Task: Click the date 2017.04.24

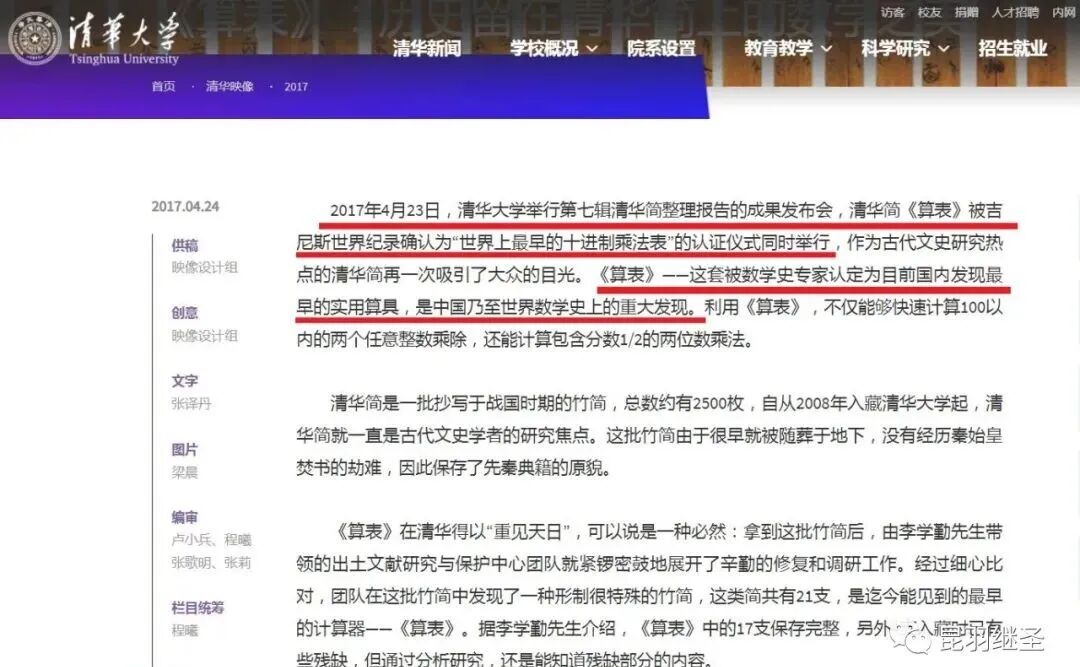Action: [x=185, y=206]
